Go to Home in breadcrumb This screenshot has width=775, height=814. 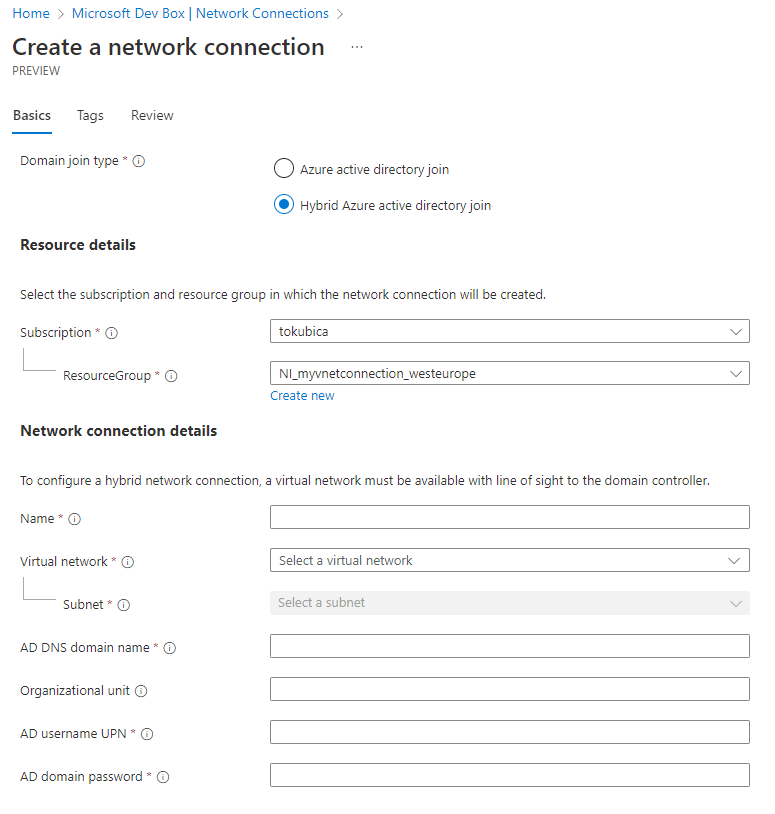(31, 13)
